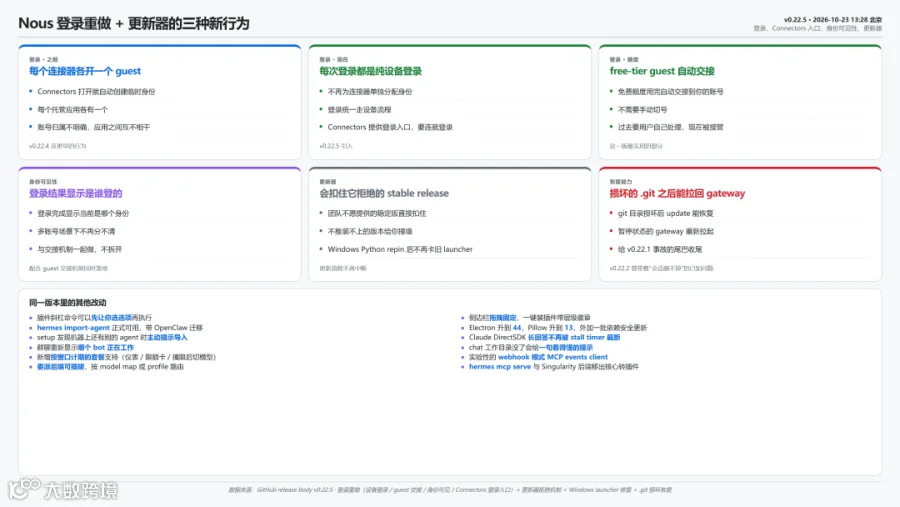Click the blue 'hermes import-agent' link text
The height and width of the screenshot is (507, 900).
tap(73, 328)
